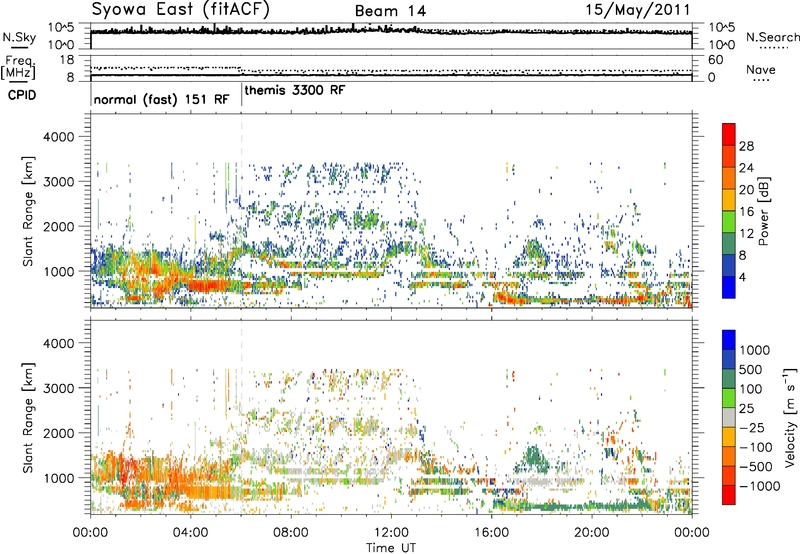Select the "24" value on the power color bar
Screen dimensions: 800x554
click(746, 168)
